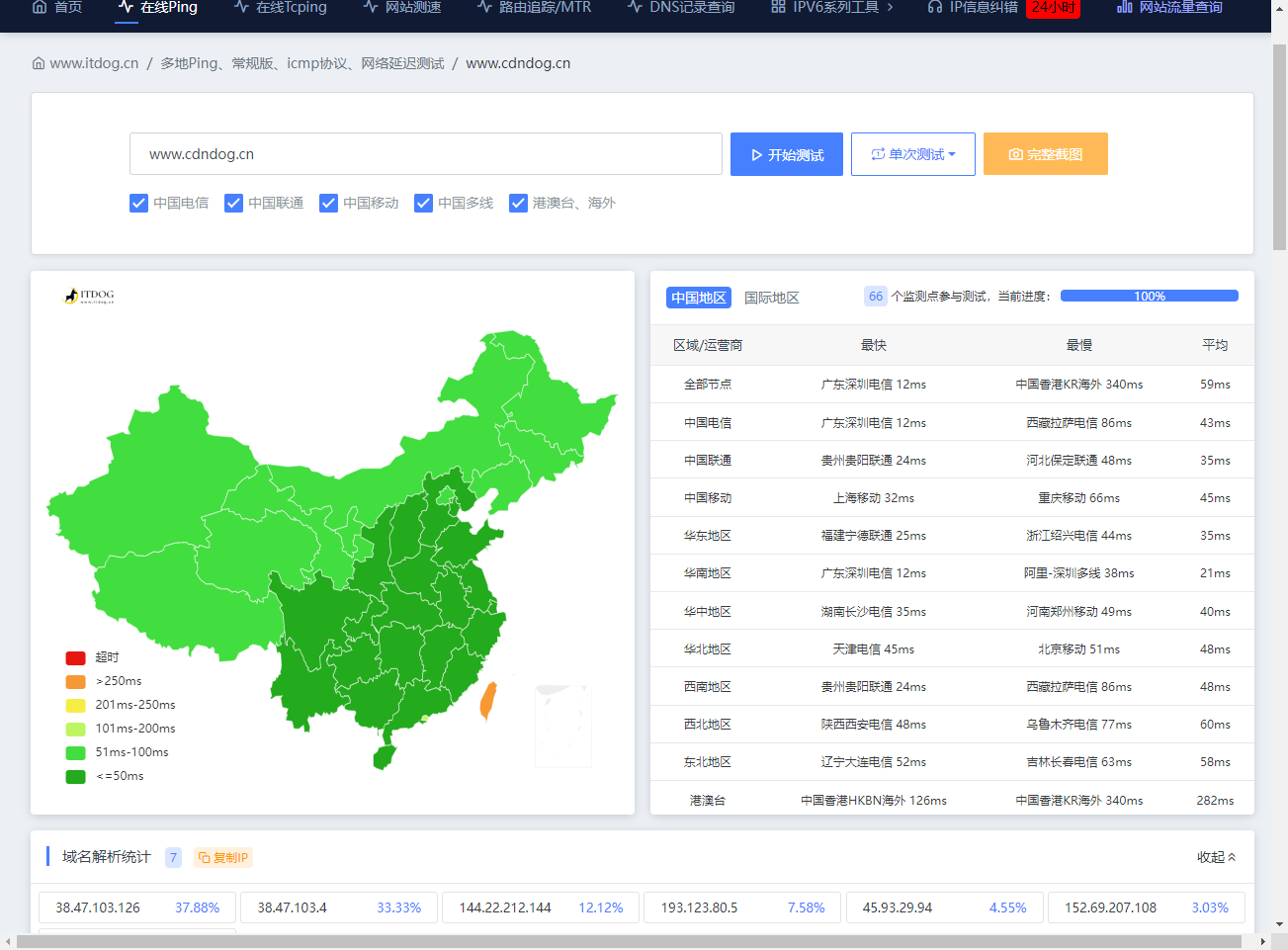Screen dimensions: 1288x950
Task: Click the headset icon for IP信息纠错
Action: tap(934, 7)
